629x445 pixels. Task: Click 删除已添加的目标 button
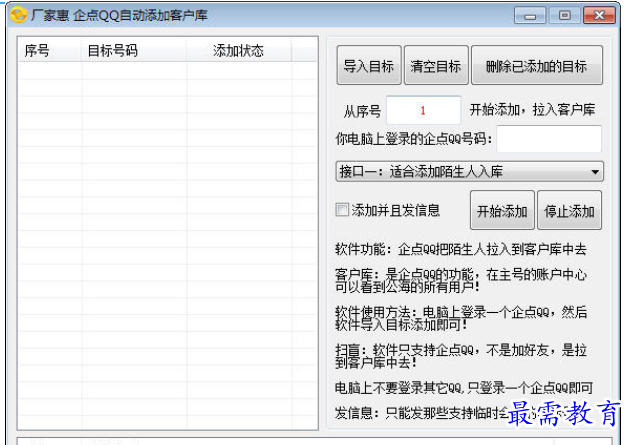click(537, 65)
